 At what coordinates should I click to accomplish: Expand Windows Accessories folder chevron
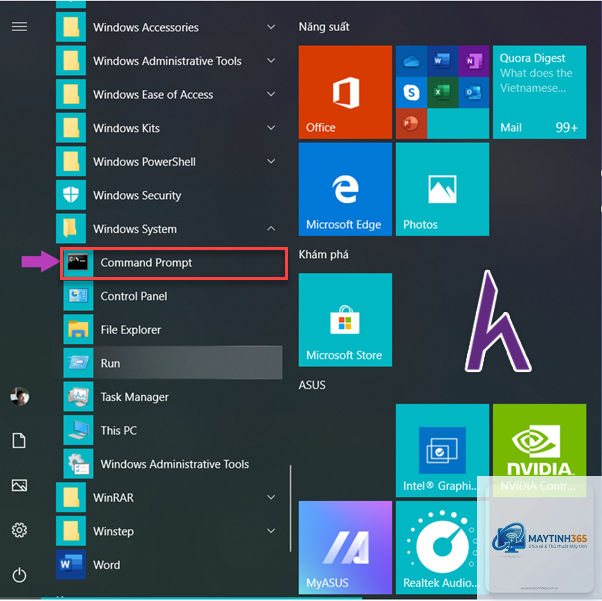click(271, 27)
